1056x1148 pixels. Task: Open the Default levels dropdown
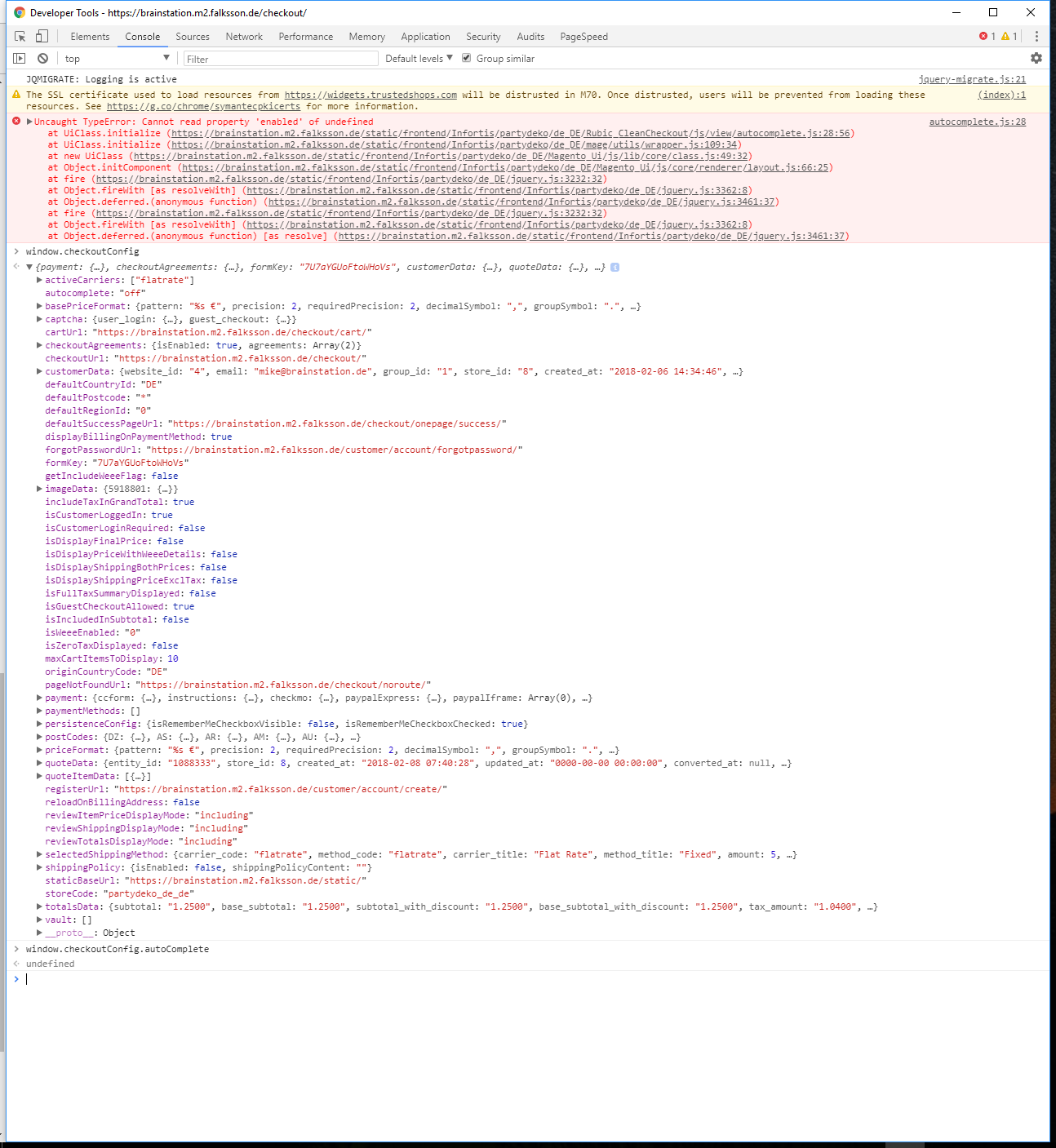(419, 58)
